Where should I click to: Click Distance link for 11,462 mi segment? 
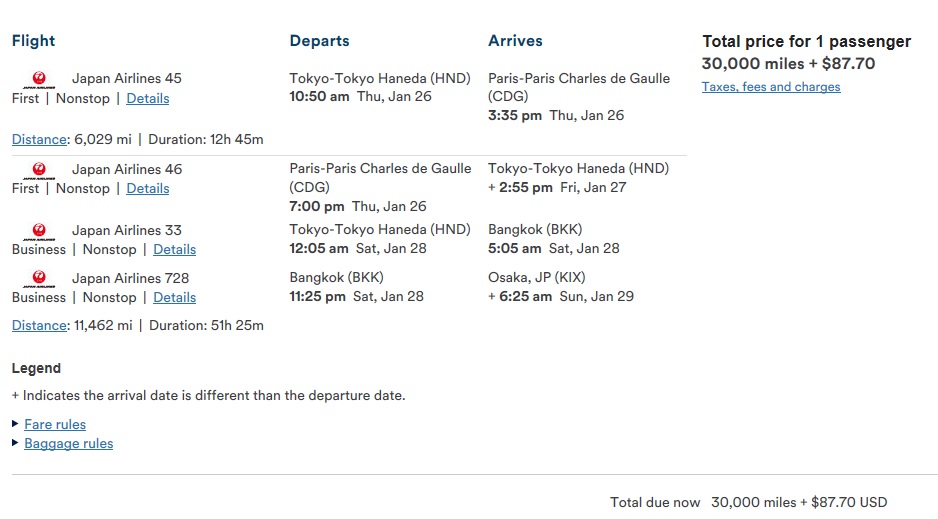(39, 325)
